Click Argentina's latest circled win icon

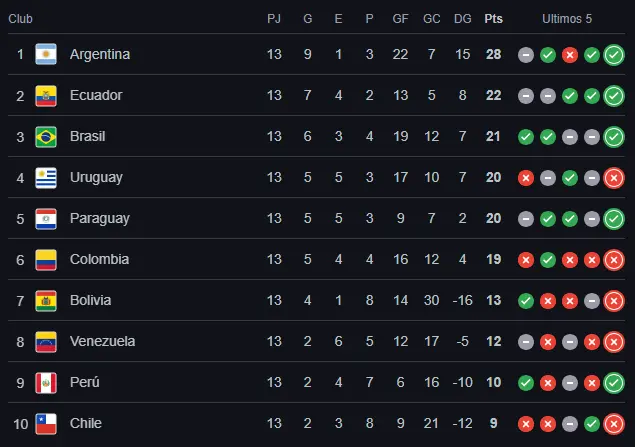pos(614,55)
